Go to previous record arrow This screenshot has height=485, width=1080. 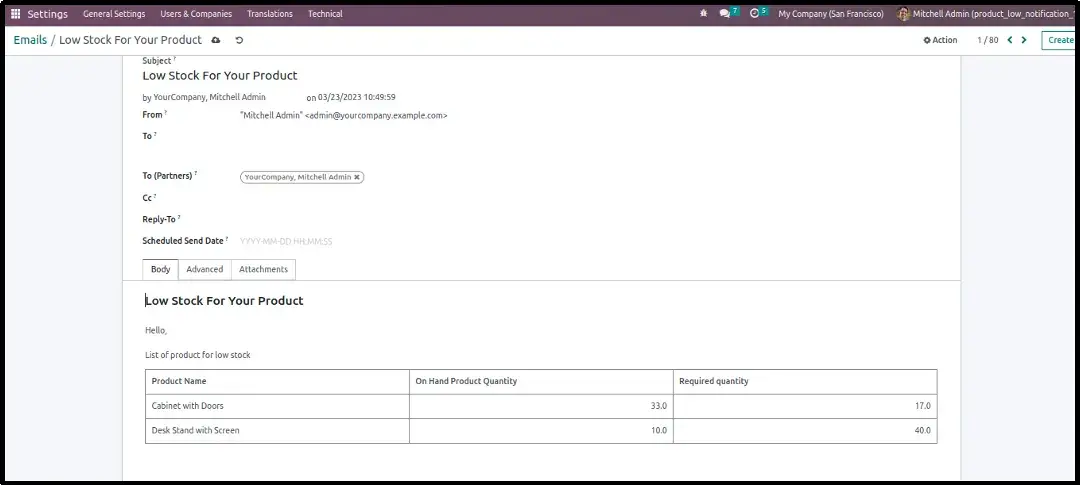(x=1010, y=40)
